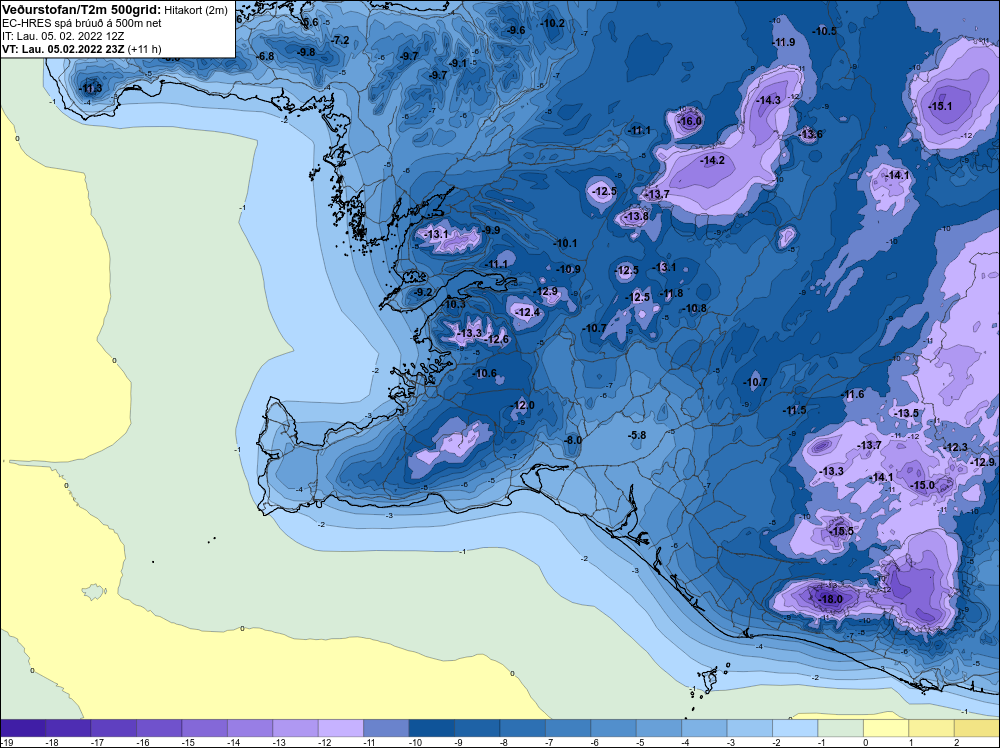Click the -9.2 temperature label

(423, 293)
